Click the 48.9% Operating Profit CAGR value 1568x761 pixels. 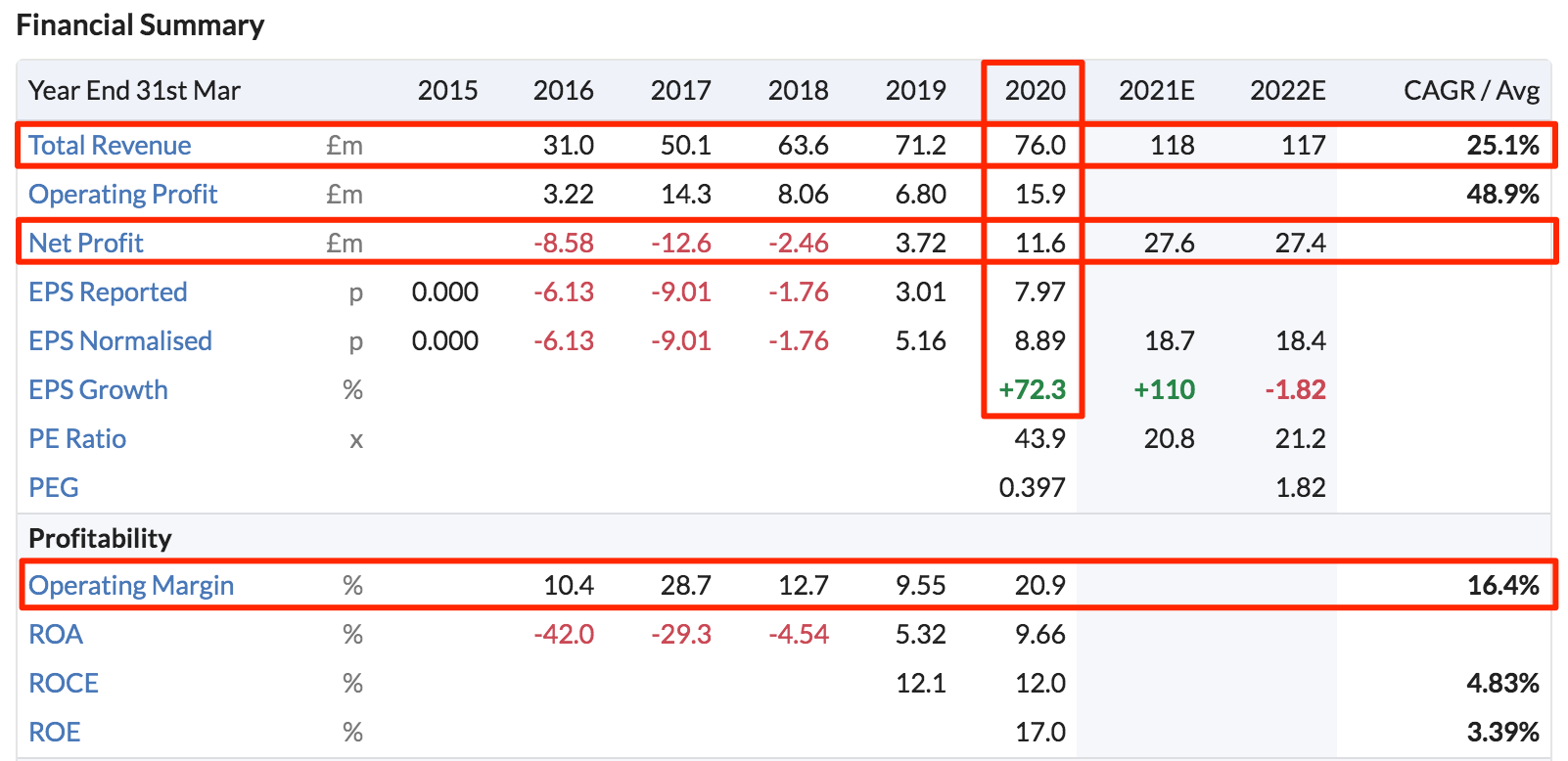coord(1502,194)
